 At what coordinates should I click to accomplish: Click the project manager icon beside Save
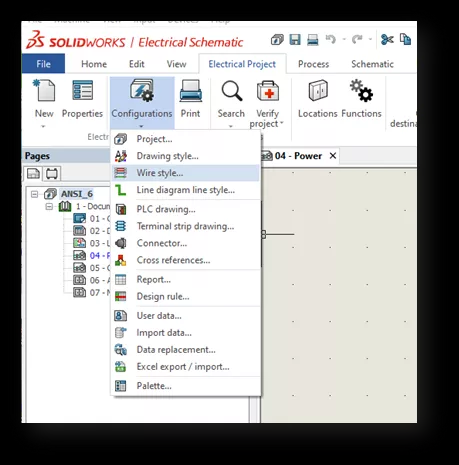(x=277, y=40)
